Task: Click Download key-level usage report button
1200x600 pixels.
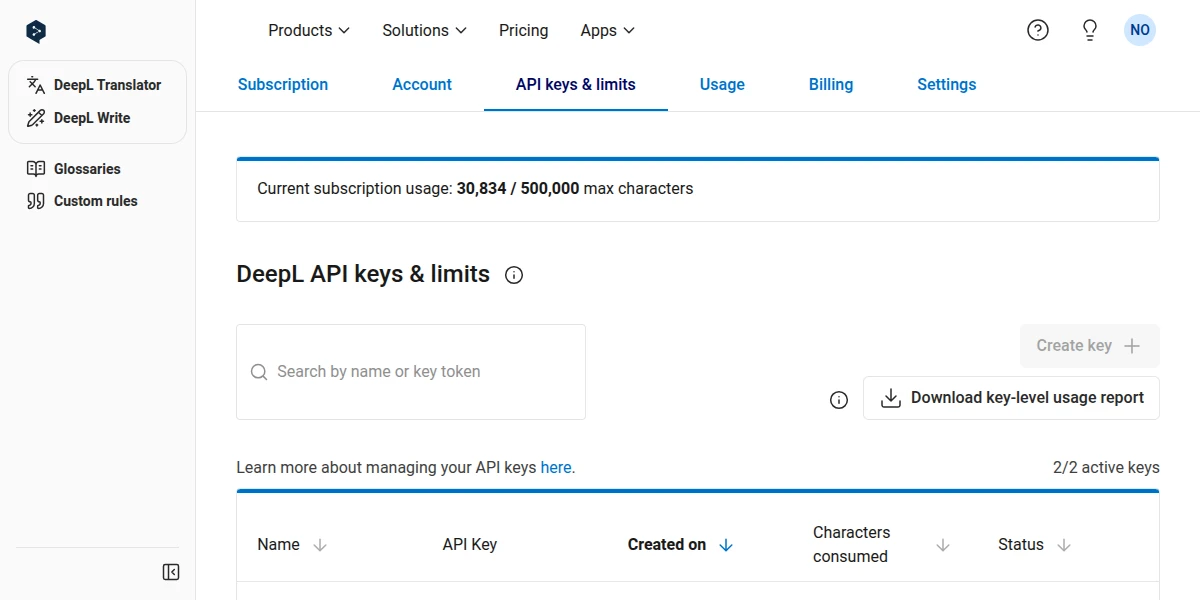Action: tap(1011, 398)
